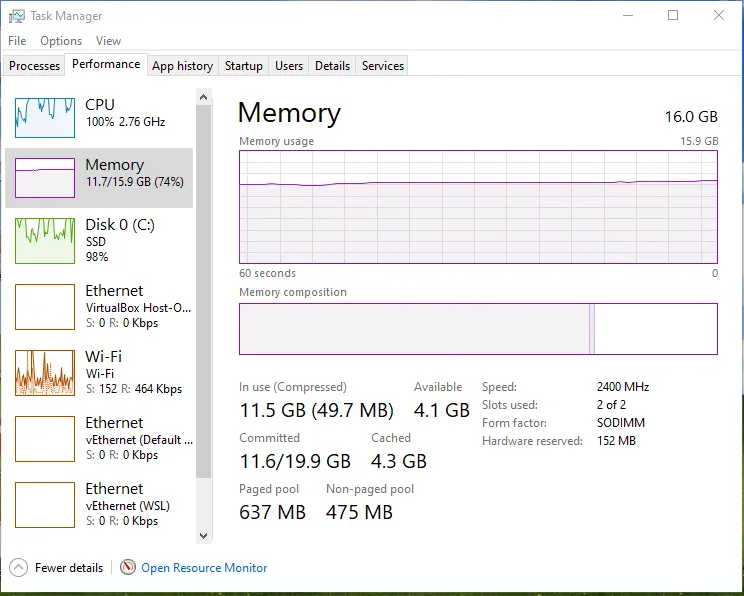Open the Services tab

click(x=383, y=66)
